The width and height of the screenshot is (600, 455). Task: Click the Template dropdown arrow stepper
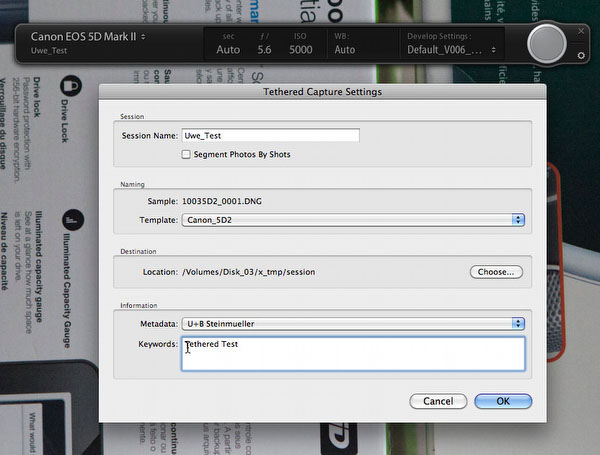click(x=518, y=219)
